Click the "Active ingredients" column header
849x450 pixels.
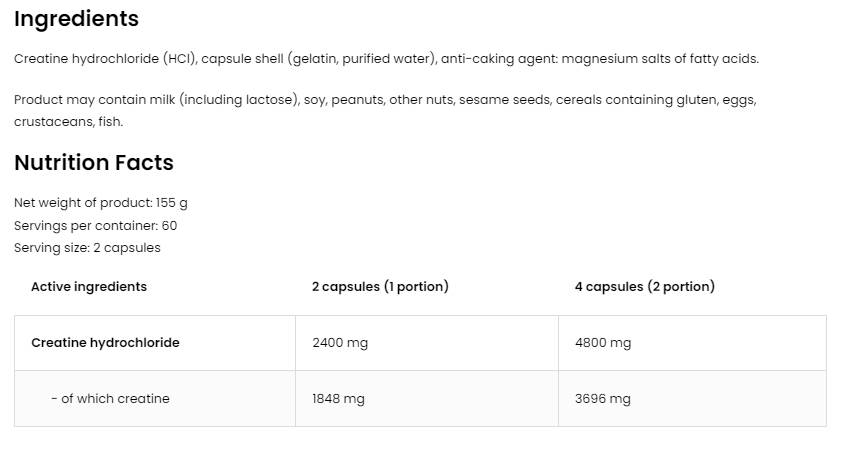89,287
